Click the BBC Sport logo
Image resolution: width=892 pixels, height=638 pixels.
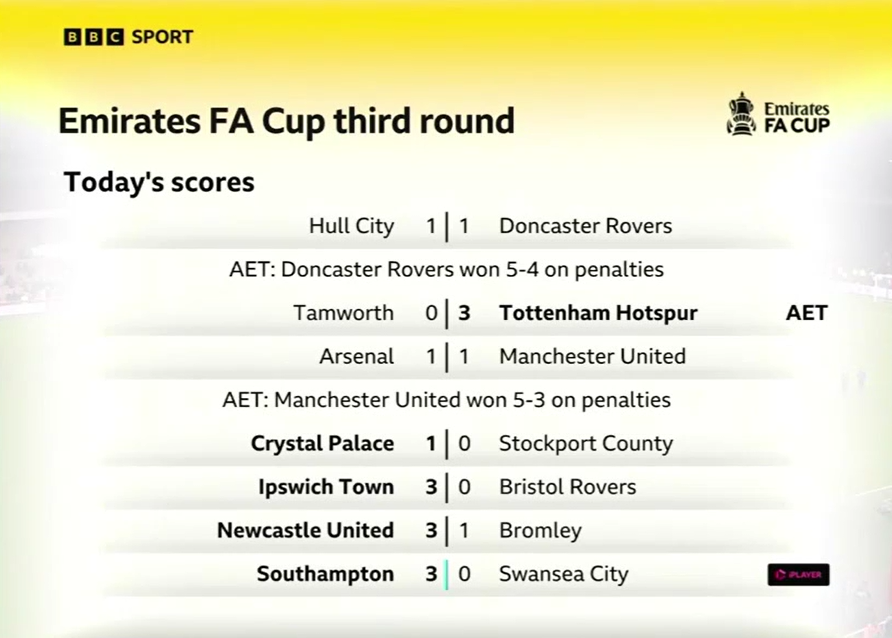coord(128,37)
